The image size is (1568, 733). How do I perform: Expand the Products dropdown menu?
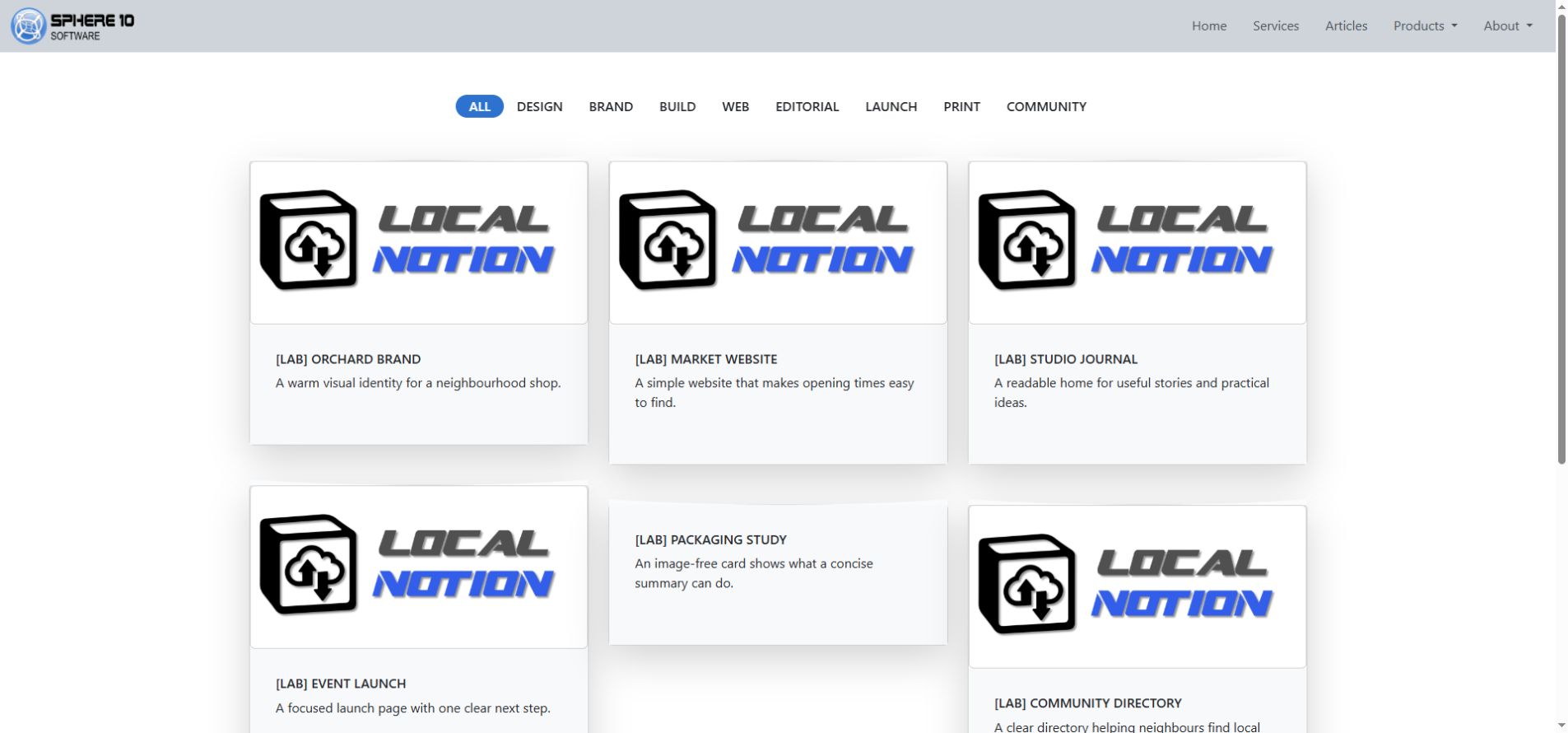click(x=1425, y=26)
